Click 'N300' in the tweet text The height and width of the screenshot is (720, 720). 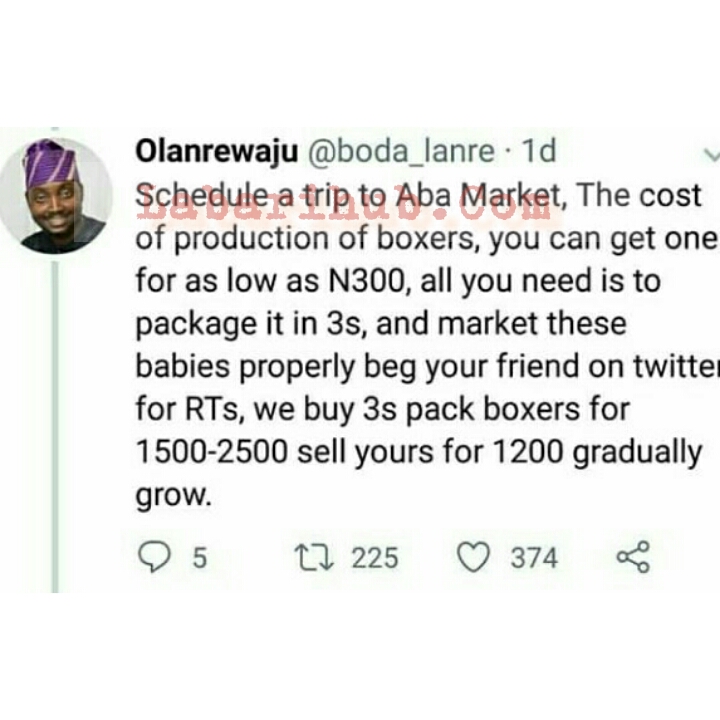[366, 281]
